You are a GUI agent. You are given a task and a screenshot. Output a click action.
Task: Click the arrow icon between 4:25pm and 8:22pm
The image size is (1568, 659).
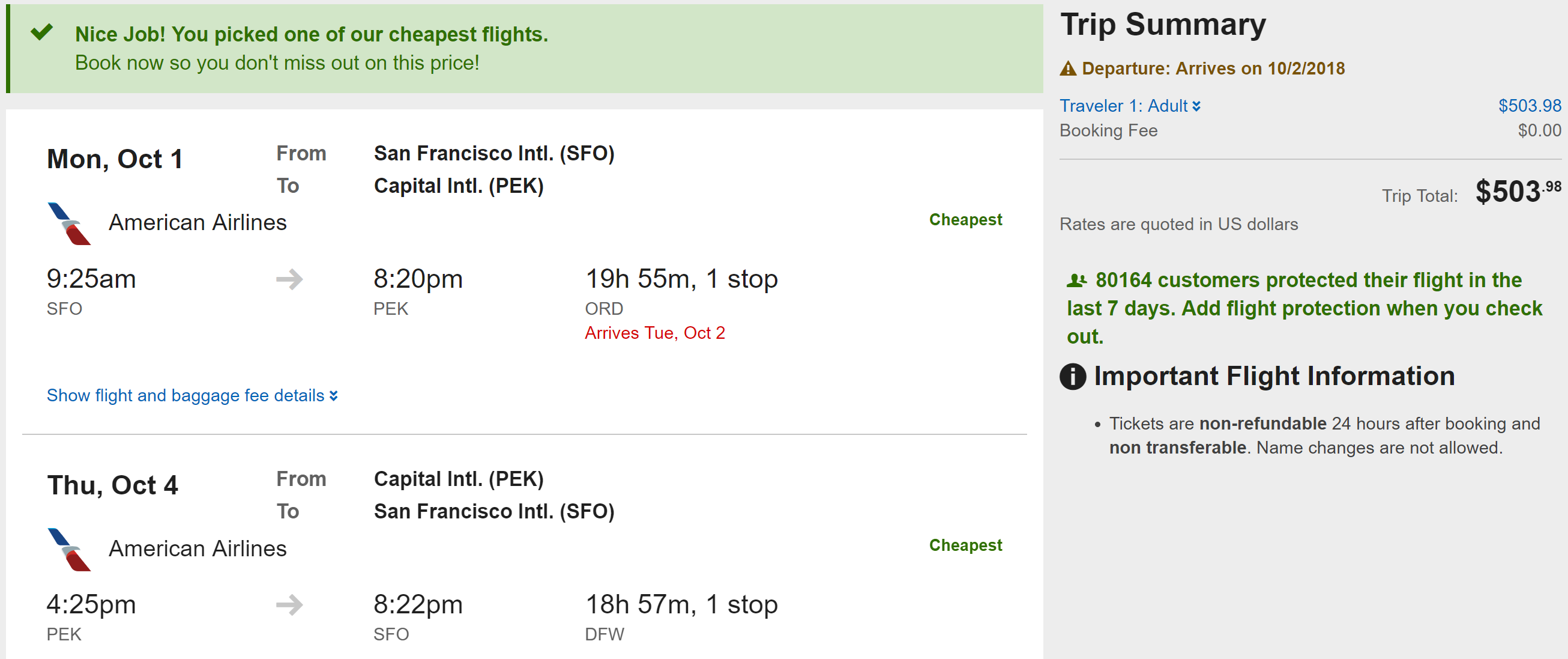tap(289, 605)
